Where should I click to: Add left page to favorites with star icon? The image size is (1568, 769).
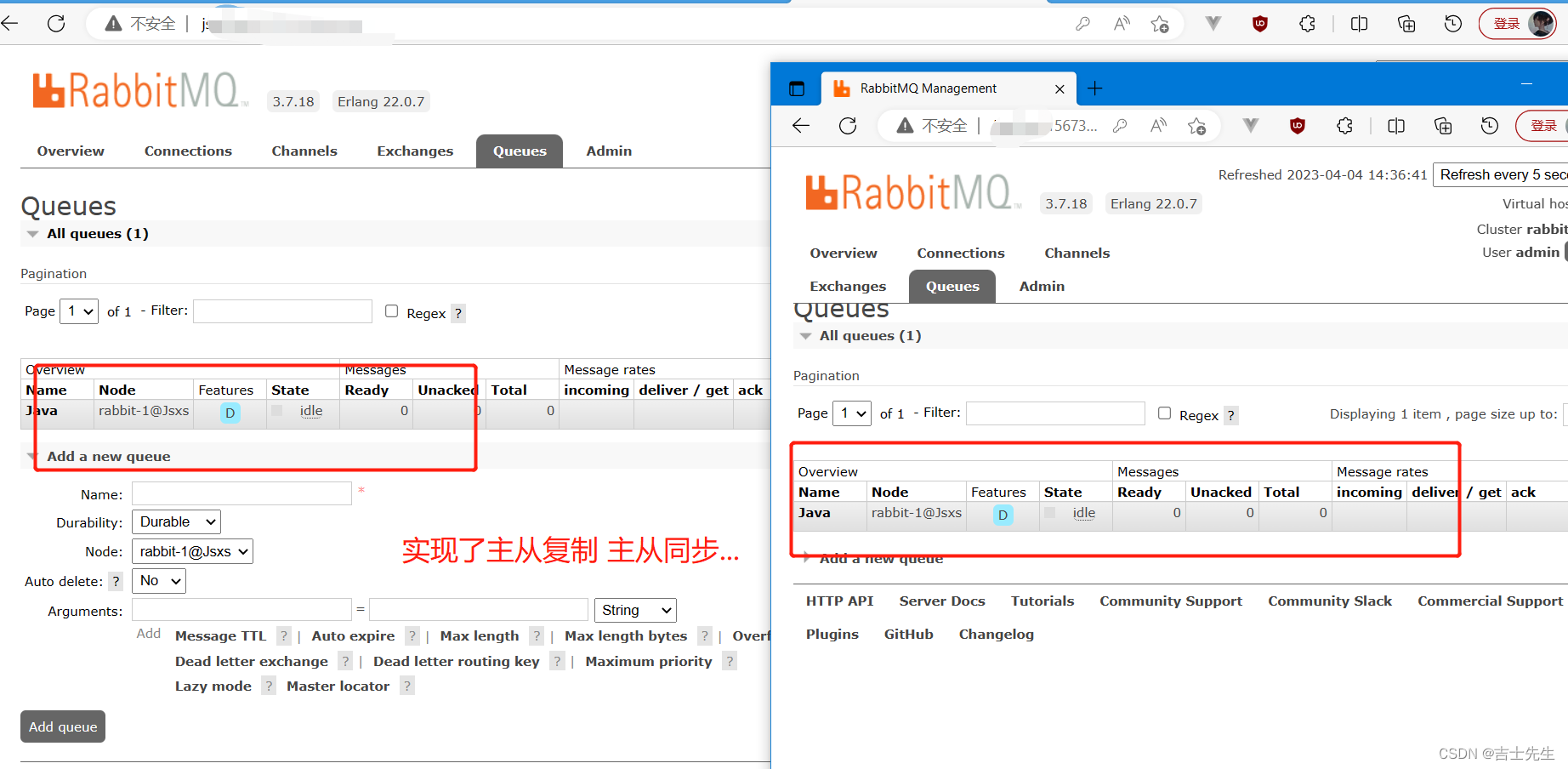tap(1160, 24)
